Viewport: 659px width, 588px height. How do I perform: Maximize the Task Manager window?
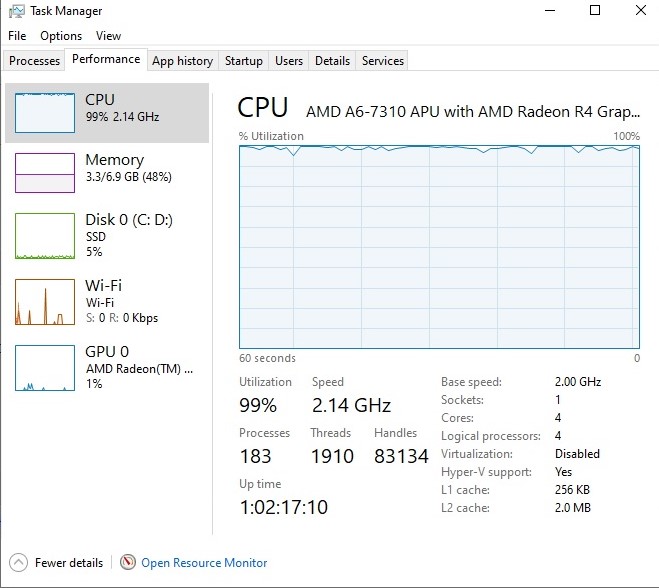pyautogui.click(x=595, y=11)
